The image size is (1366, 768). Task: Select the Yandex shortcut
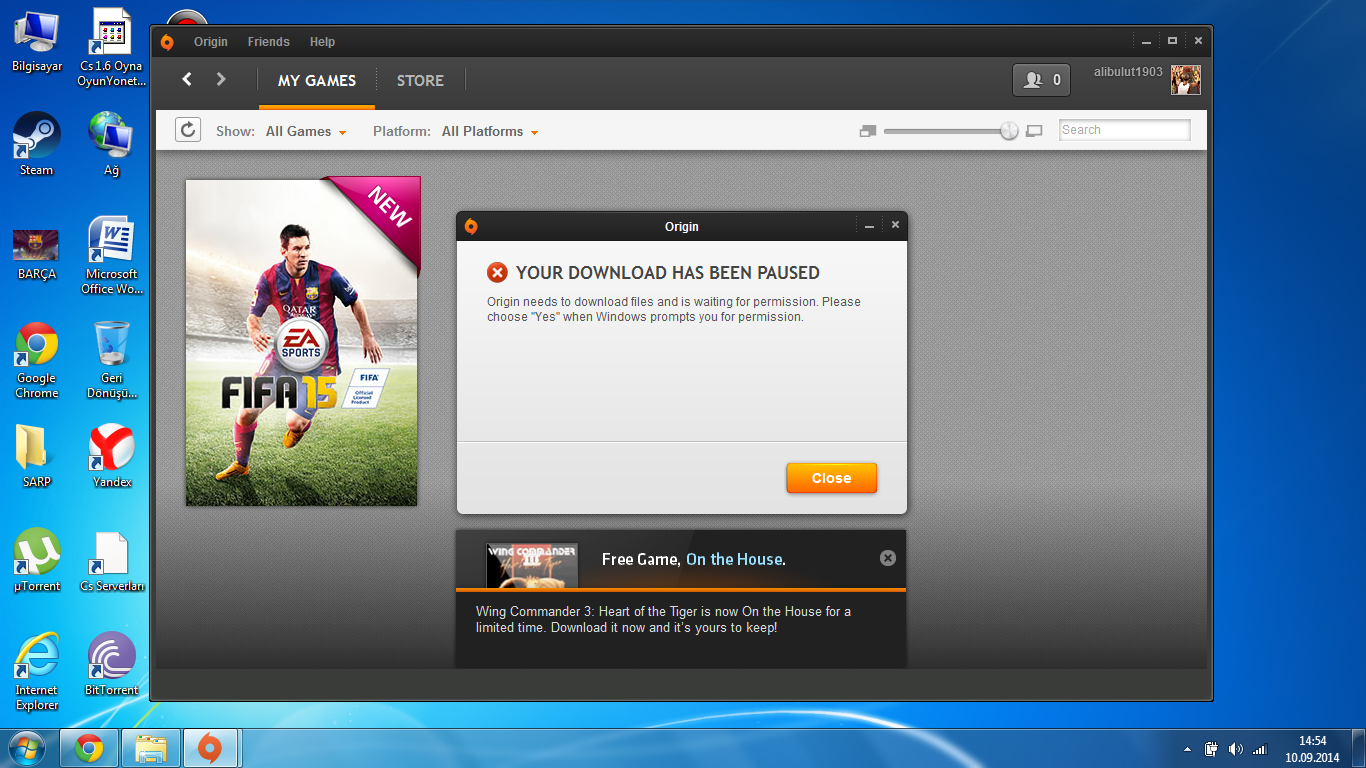(x=112, y=456)
